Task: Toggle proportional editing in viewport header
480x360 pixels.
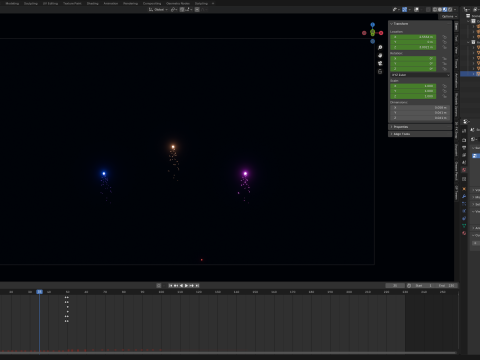Action: tap(197, 9)
